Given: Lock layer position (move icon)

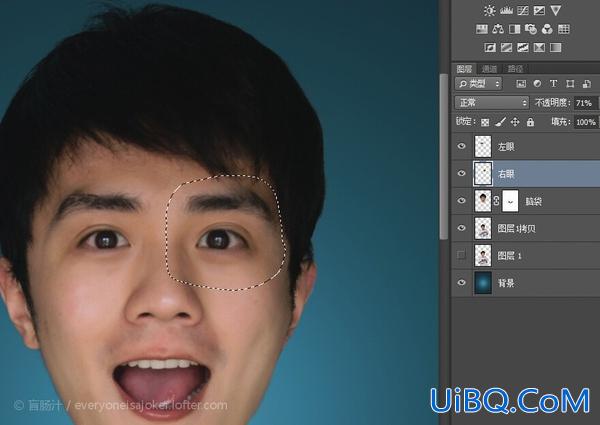Looking at the screenshot, I should (x=515, y=122).
